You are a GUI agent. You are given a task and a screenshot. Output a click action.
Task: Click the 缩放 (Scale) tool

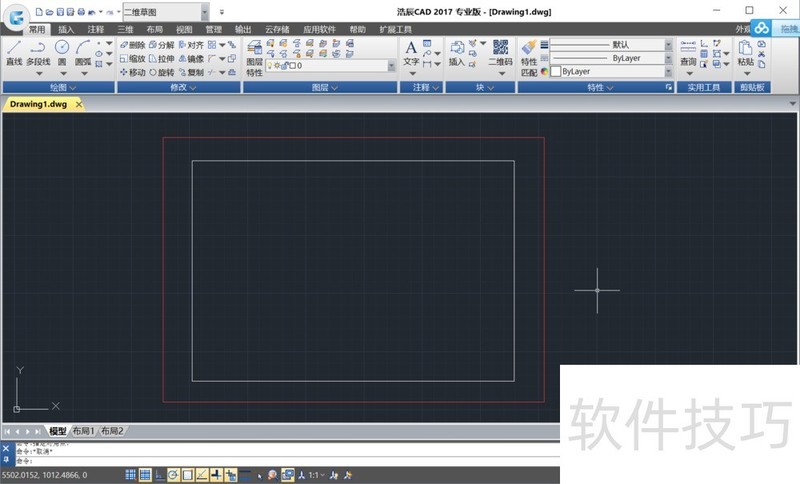133,59
